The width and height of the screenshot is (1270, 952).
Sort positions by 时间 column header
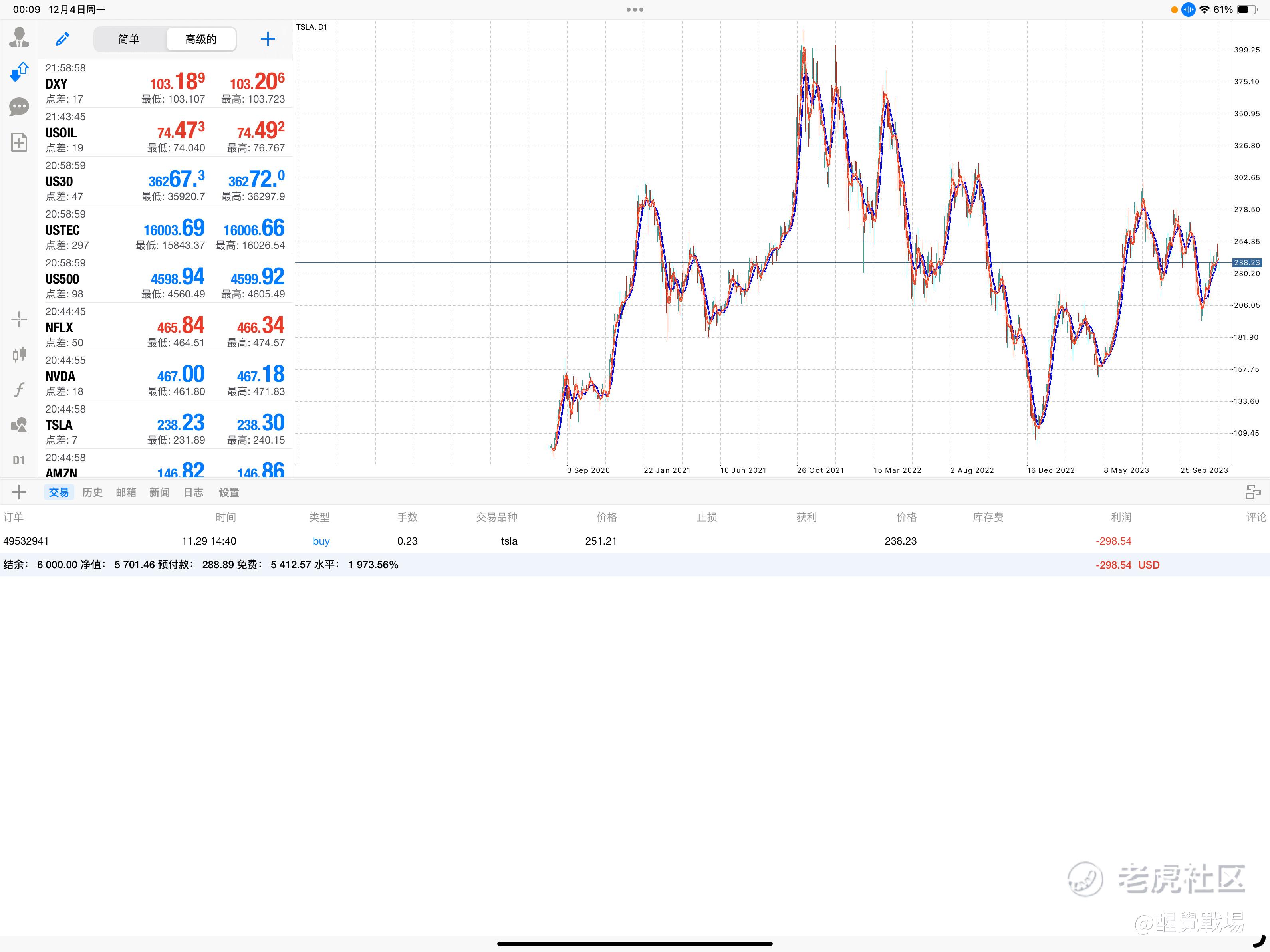[226, 518]
